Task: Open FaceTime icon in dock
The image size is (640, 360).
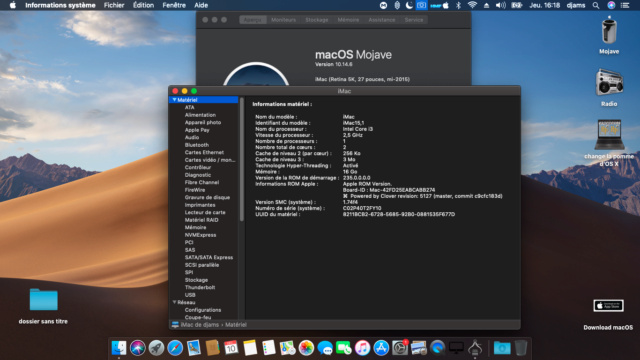Action: point(344,348)
